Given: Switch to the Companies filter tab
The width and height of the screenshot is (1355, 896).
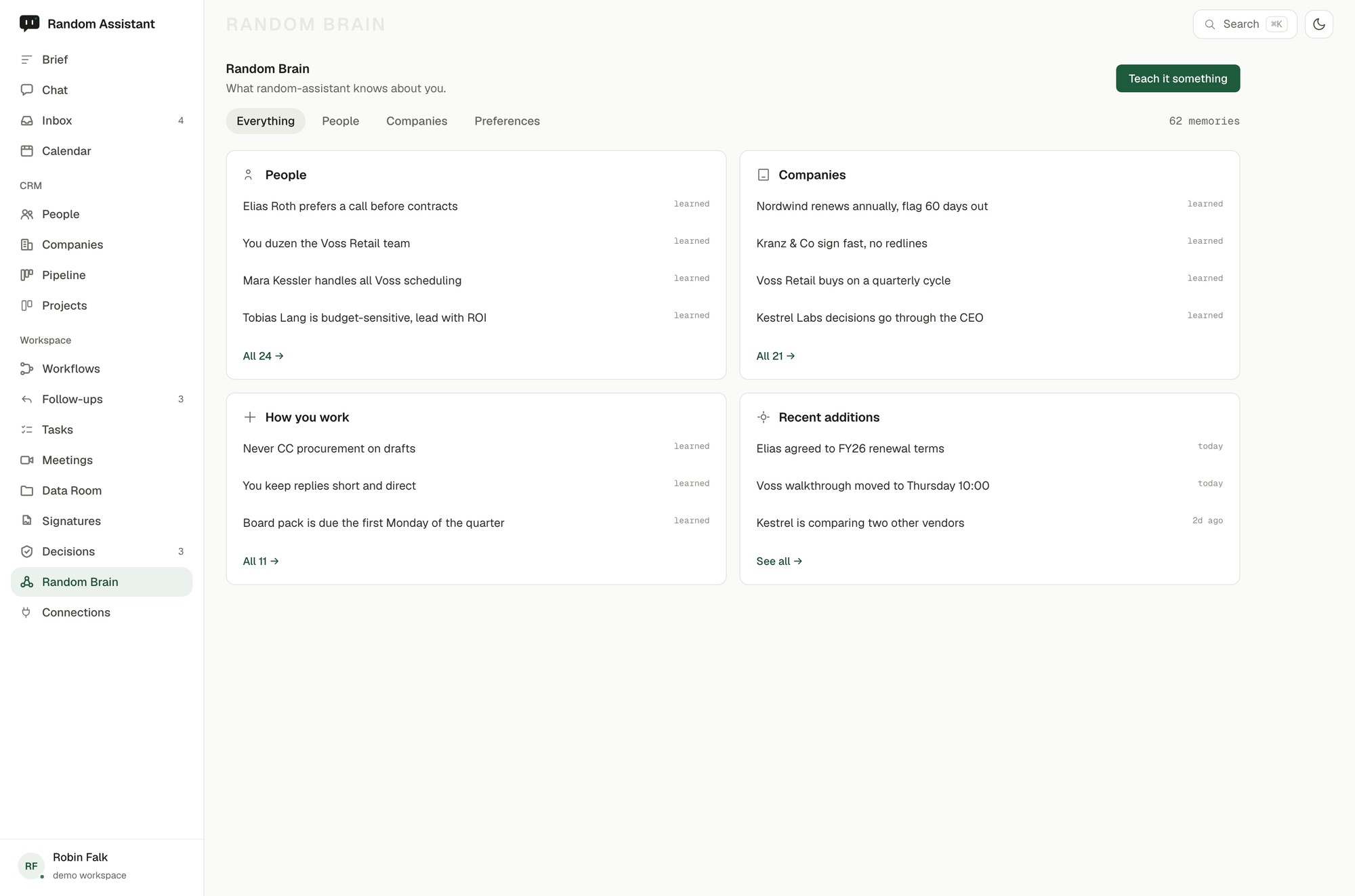Looking at the screenshot, I should [417, 121].
